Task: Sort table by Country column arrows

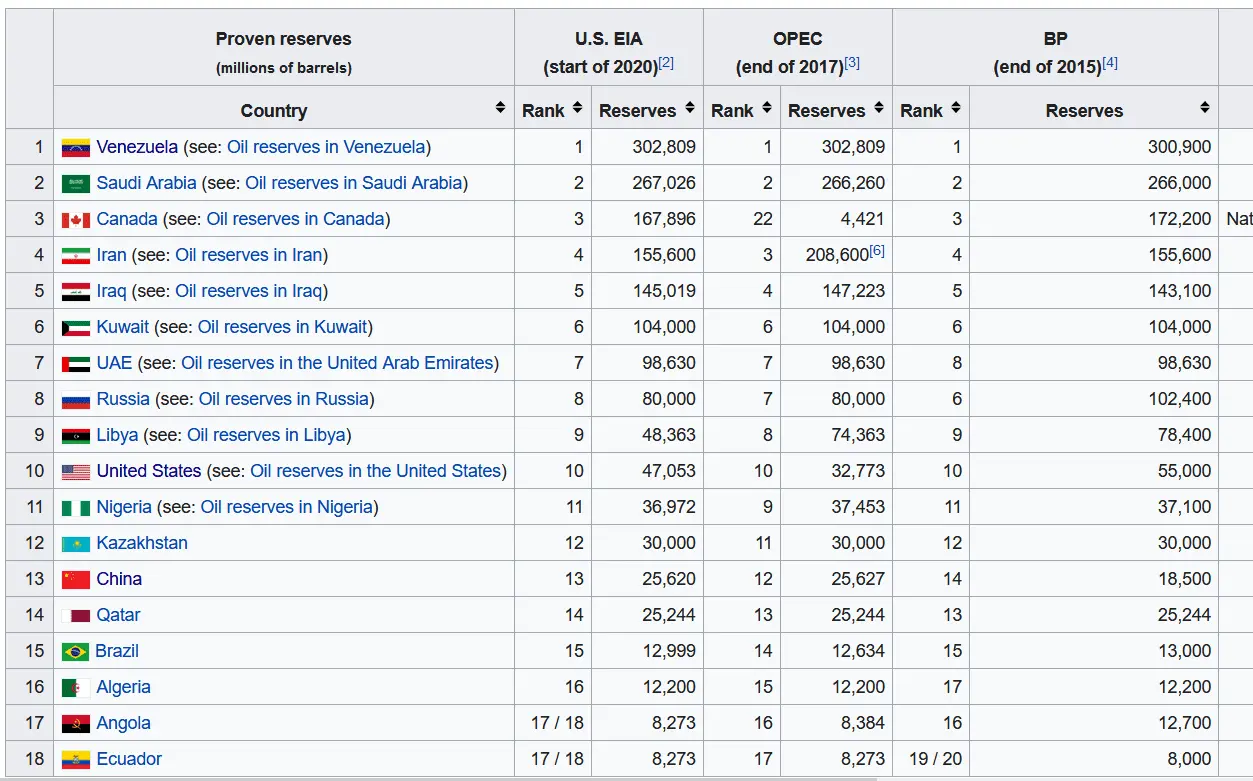Action: pyautogui.click(x=500, y=108)
